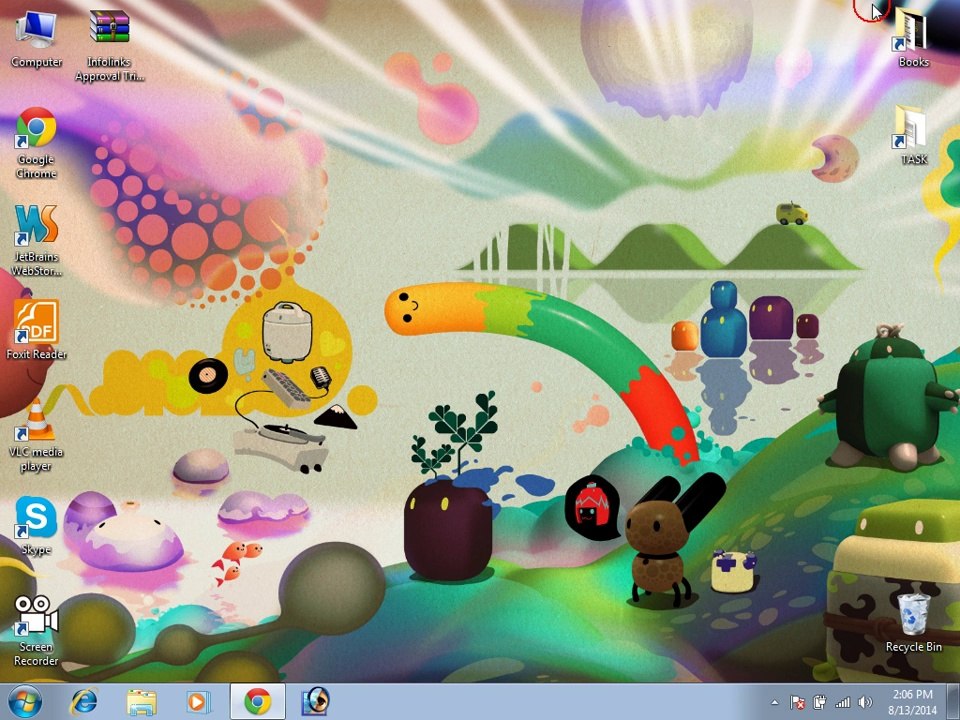Open the Action Center flag icon

click(797, 702)
